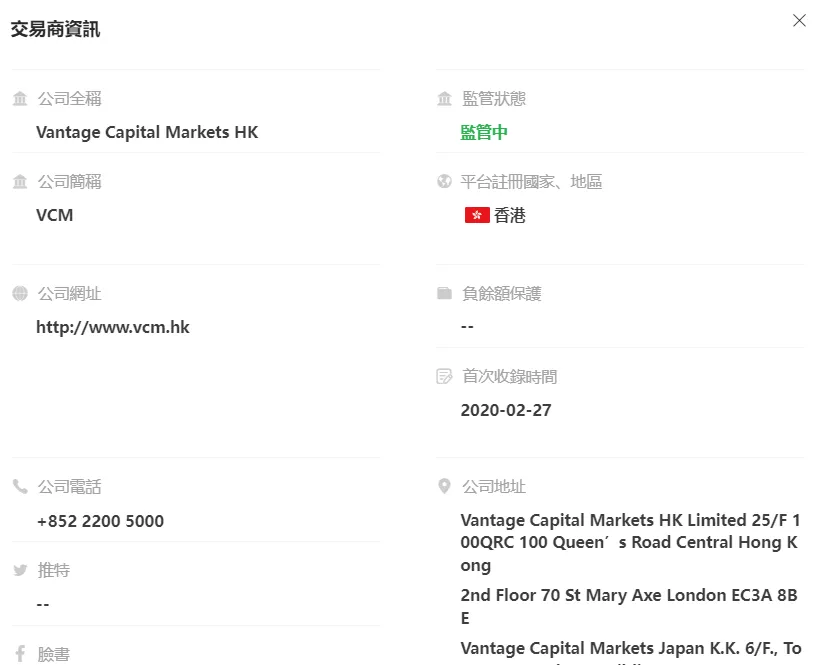This screenshot has height=665, width=816.
Task: Click the globe icon next to 公司網址
Action: (x=20, y=293)
